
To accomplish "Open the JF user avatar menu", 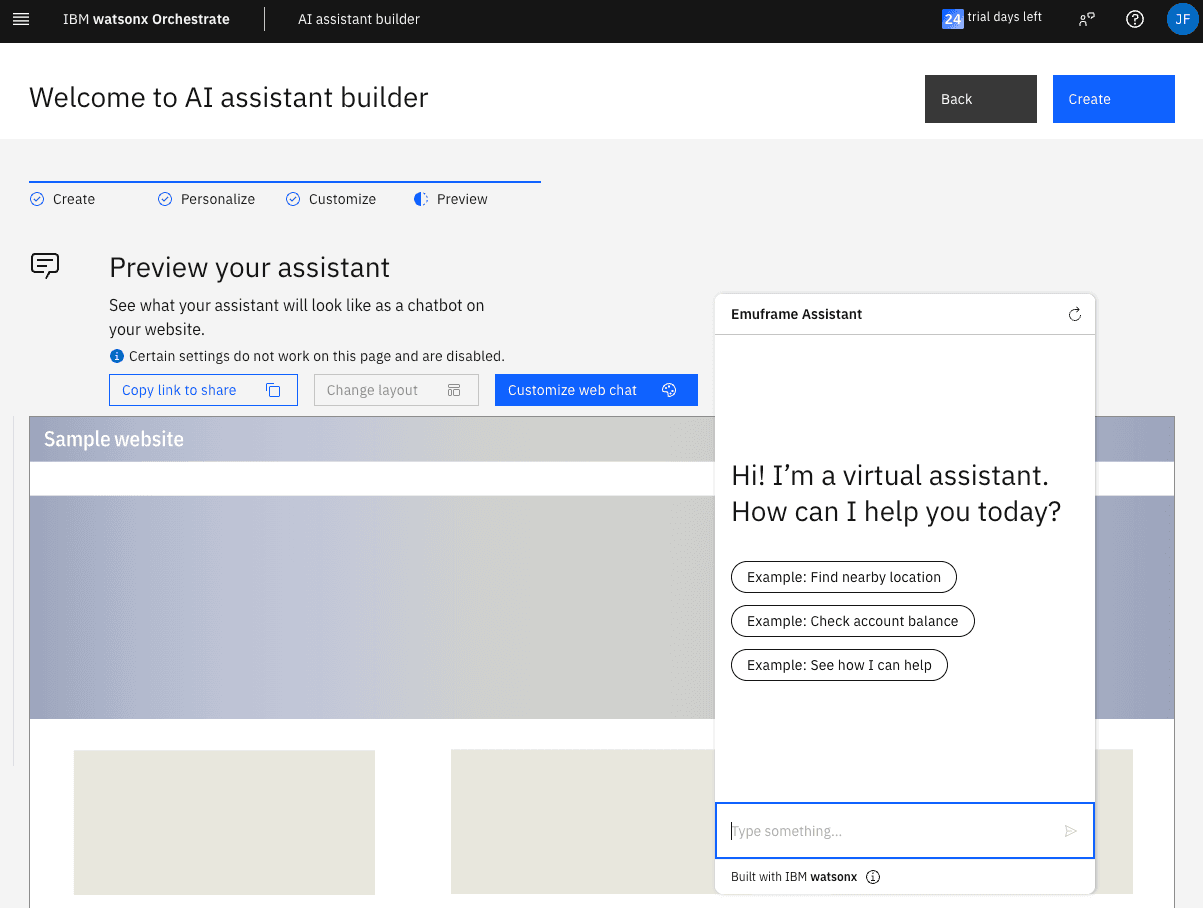I will pyautogui.click(x=1182, y=19).
